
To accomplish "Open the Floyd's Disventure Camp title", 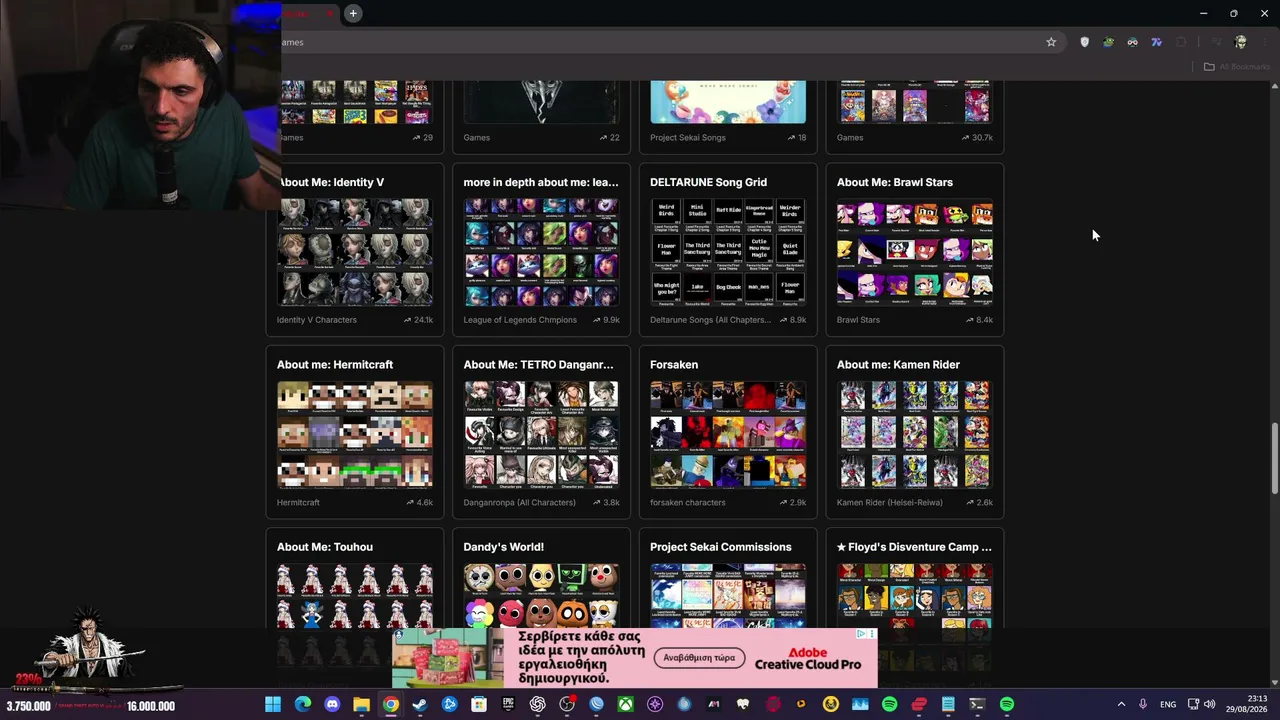I will [x=914, y=547].
